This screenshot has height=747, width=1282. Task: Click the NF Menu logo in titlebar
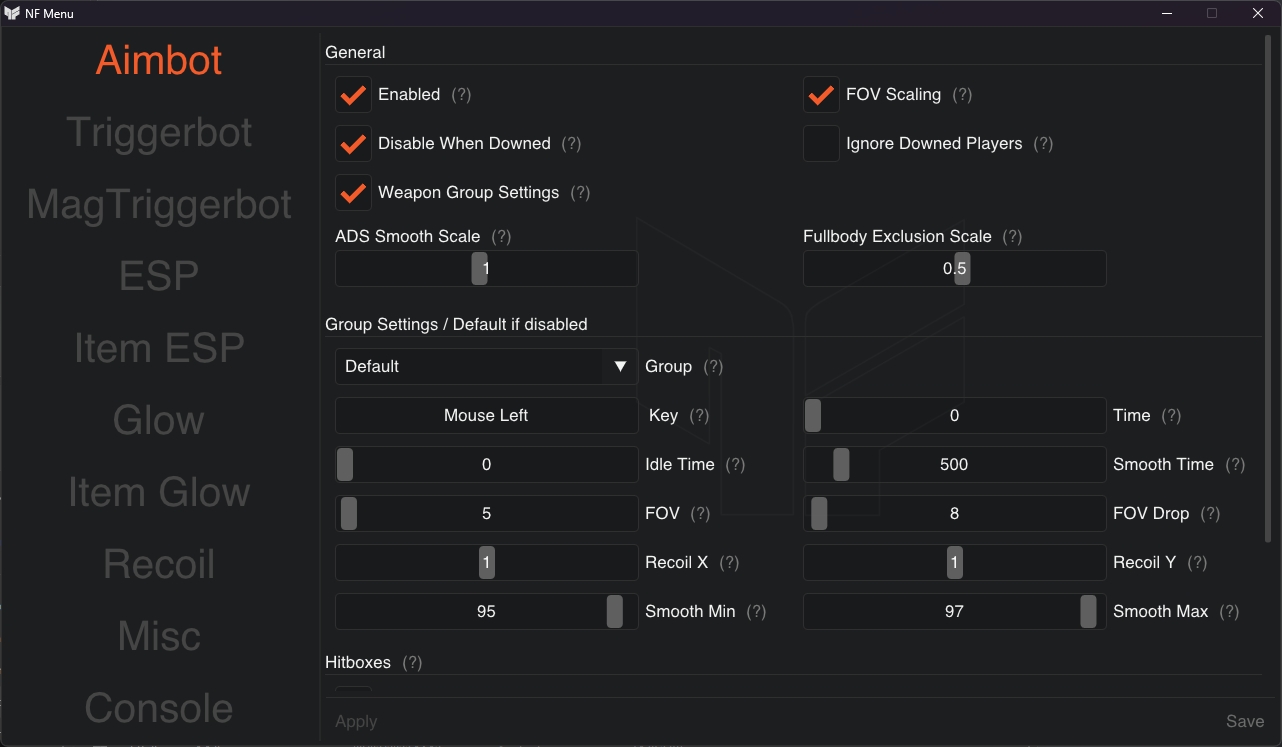coord(12,13)
